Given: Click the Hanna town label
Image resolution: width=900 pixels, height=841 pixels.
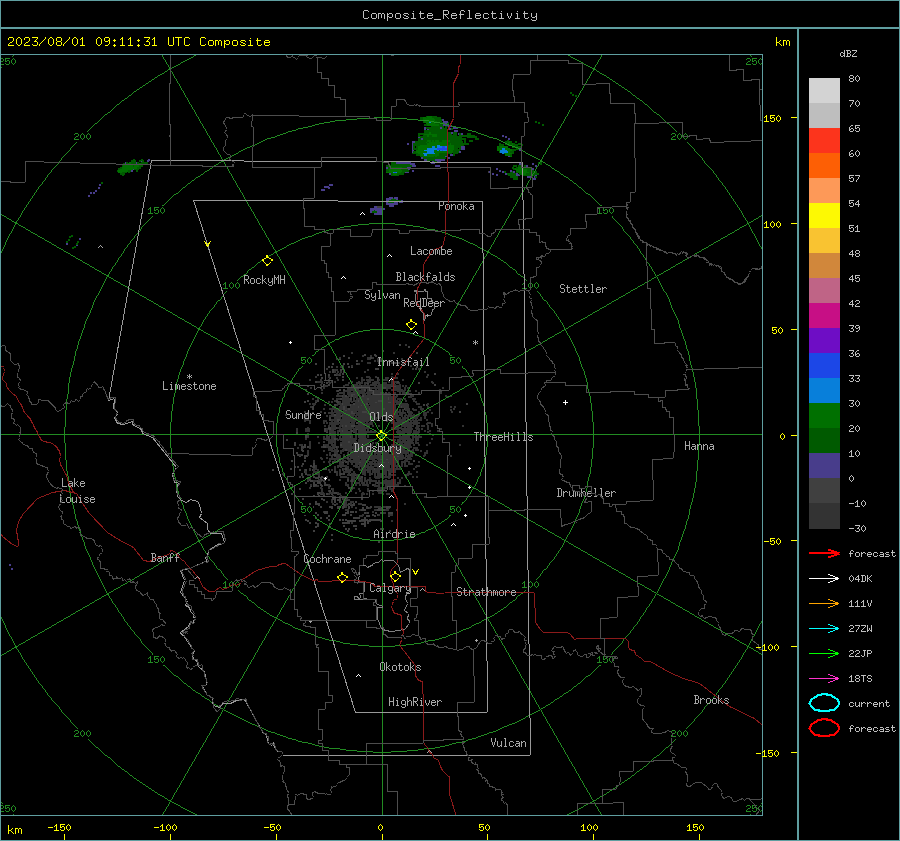Looking at the screenshot, I should 699,446.
